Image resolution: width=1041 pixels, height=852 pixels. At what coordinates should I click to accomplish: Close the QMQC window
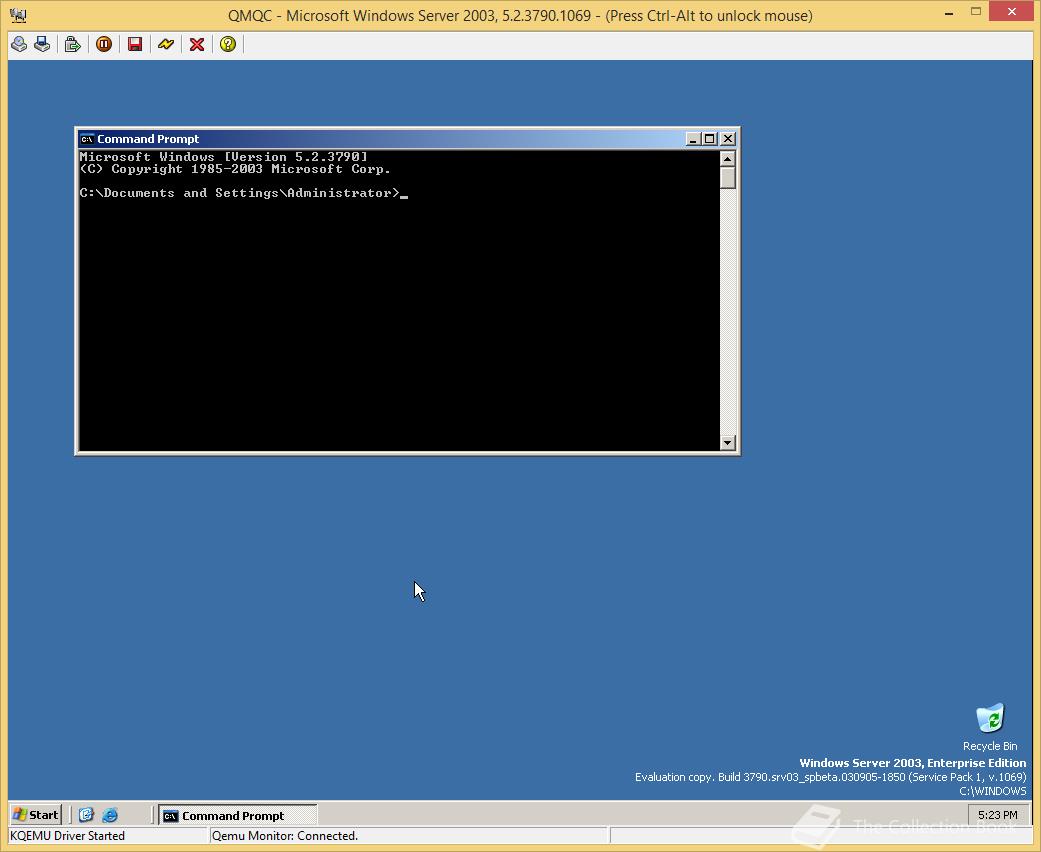coord(1012,11)
